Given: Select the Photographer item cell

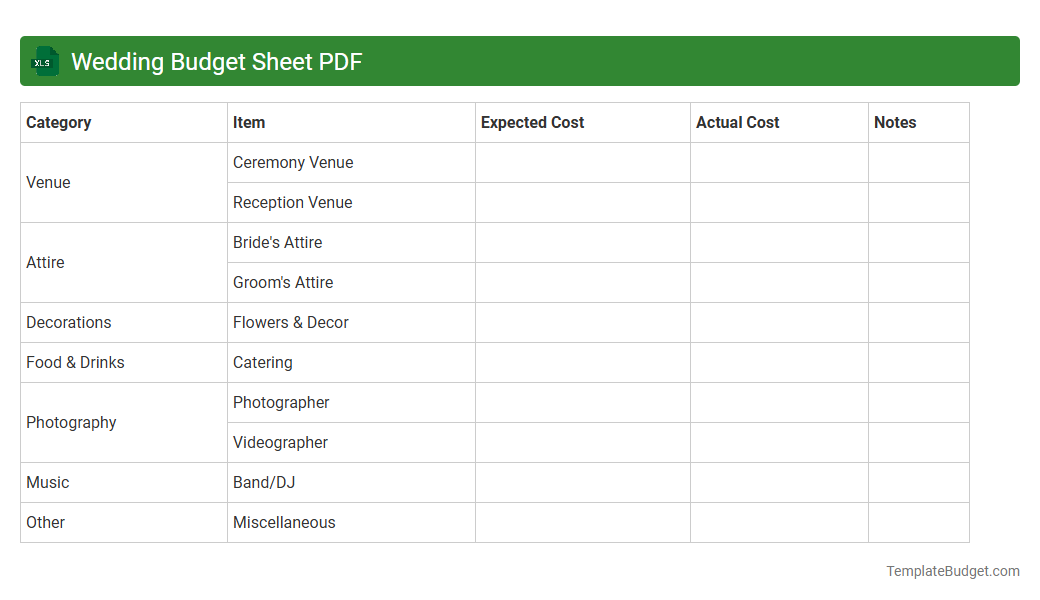Looking at the screenshot, I should (x=281, y=402).
